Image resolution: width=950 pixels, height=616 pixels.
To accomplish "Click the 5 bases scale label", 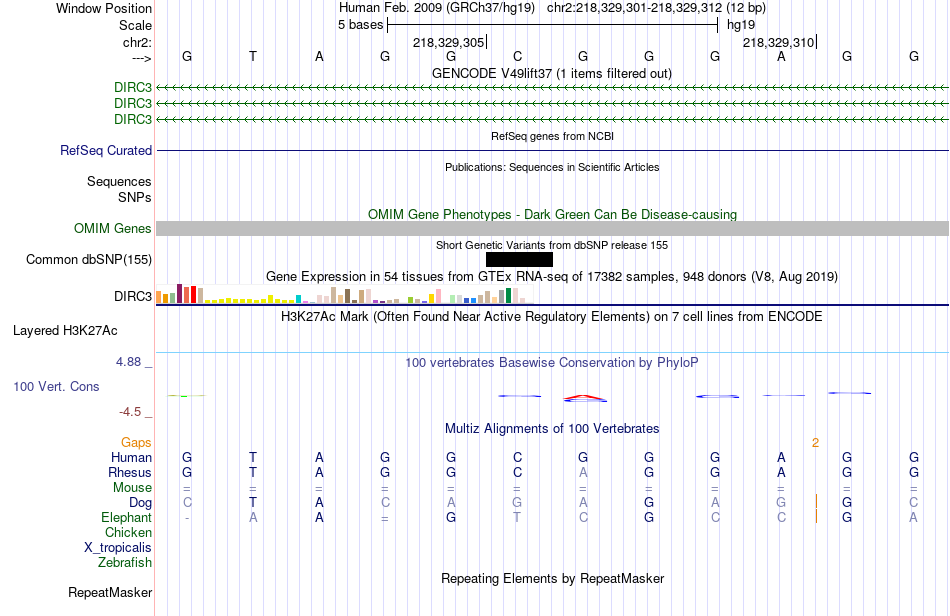I will [360, 25].
